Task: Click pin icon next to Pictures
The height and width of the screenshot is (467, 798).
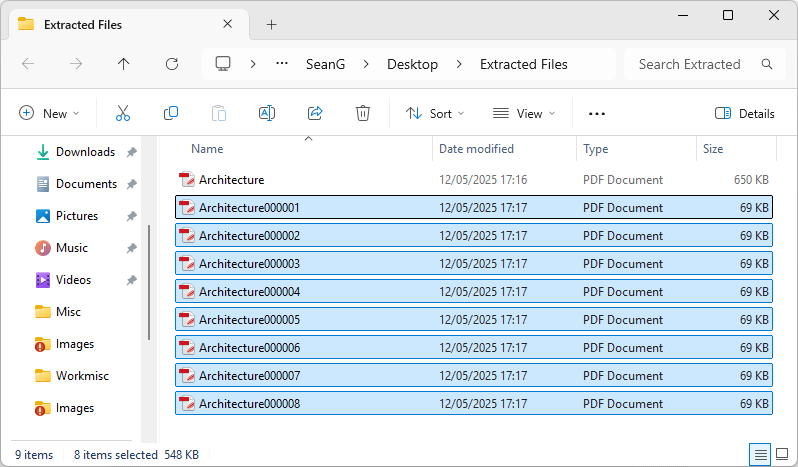Action: (132, 216)
